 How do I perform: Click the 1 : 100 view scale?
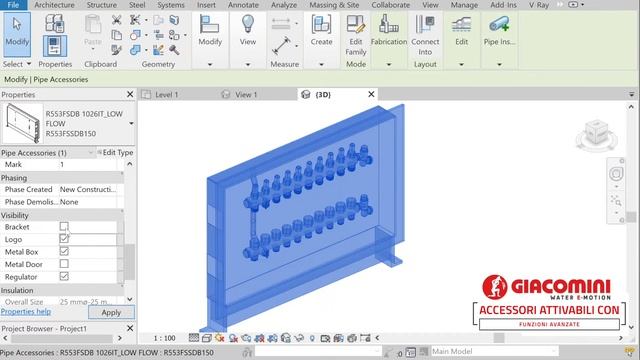coord(164,338)
